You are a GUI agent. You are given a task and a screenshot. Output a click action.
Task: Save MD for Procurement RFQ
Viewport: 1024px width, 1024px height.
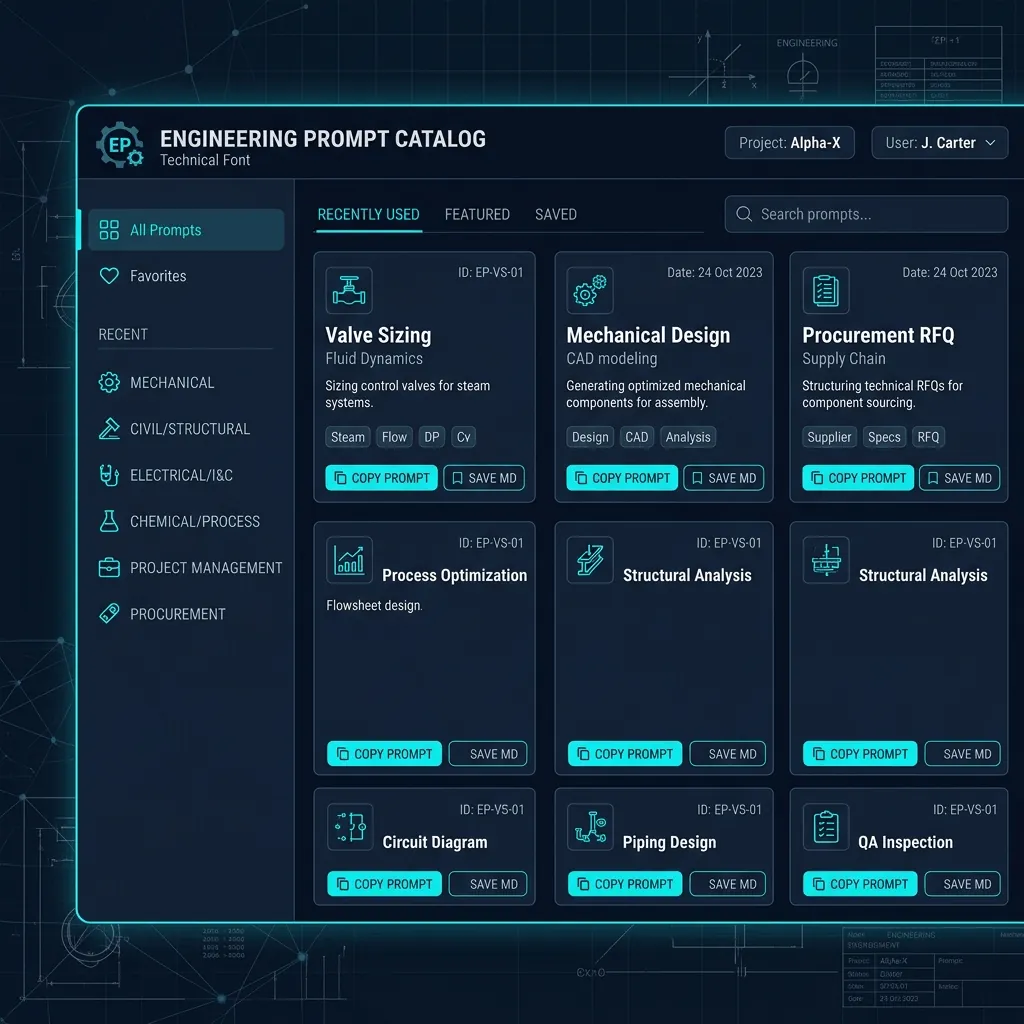point(959,477)
